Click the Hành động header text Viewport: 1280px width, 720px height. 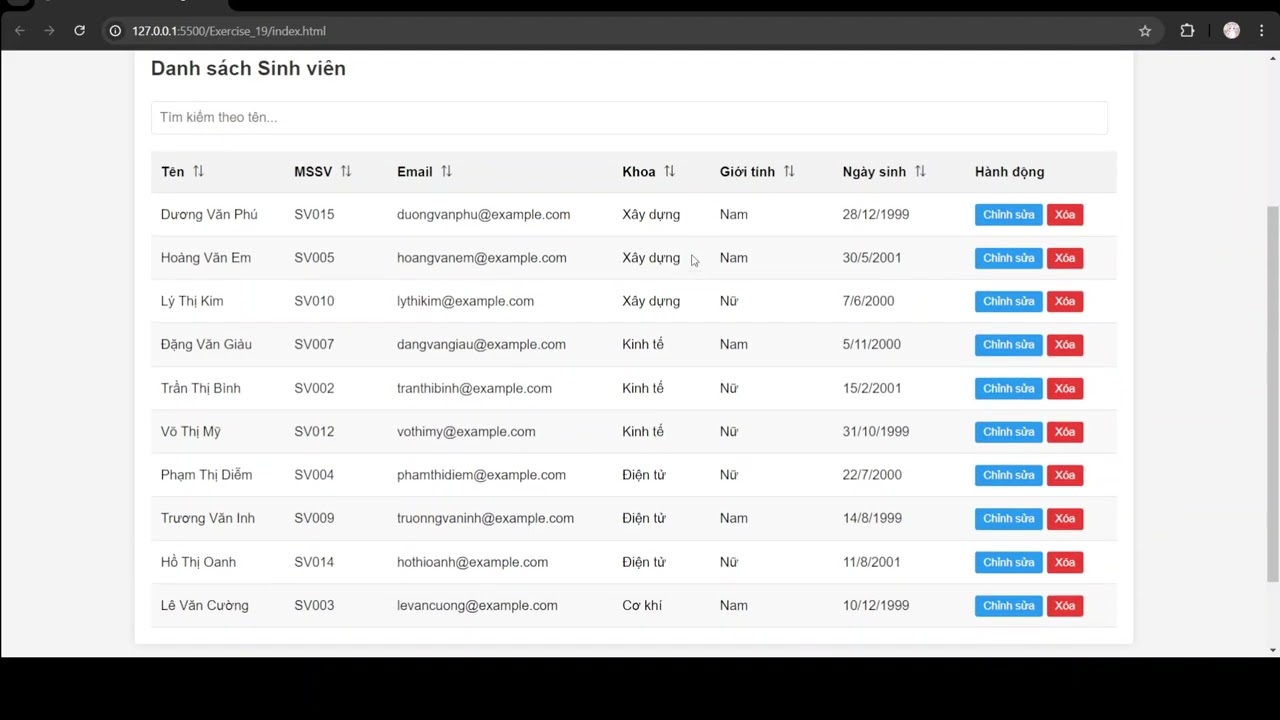(1009, 172)
